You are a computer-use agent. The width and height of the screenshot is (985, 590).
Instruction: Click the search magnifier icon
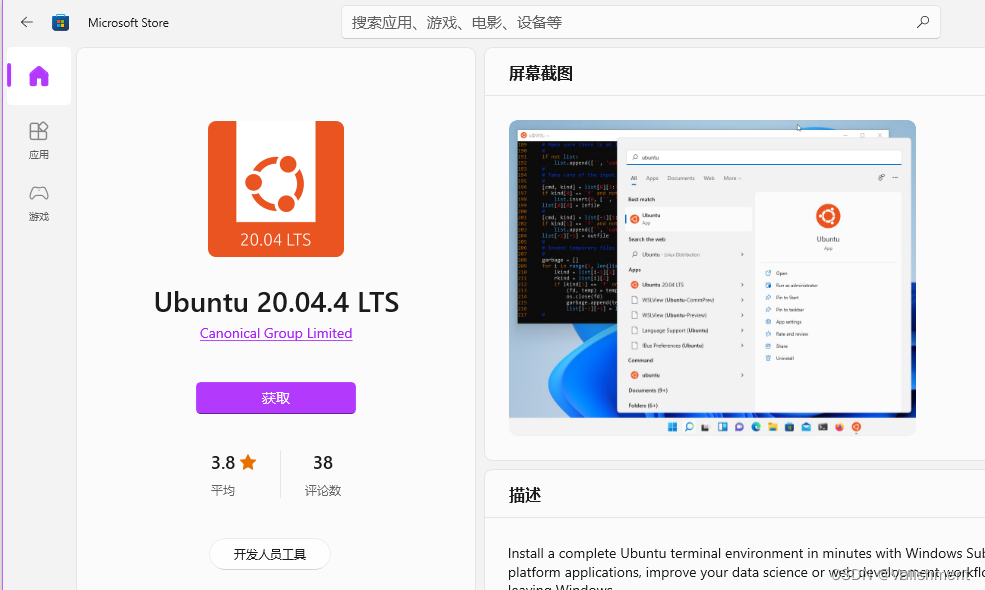(x=922, y=22)
